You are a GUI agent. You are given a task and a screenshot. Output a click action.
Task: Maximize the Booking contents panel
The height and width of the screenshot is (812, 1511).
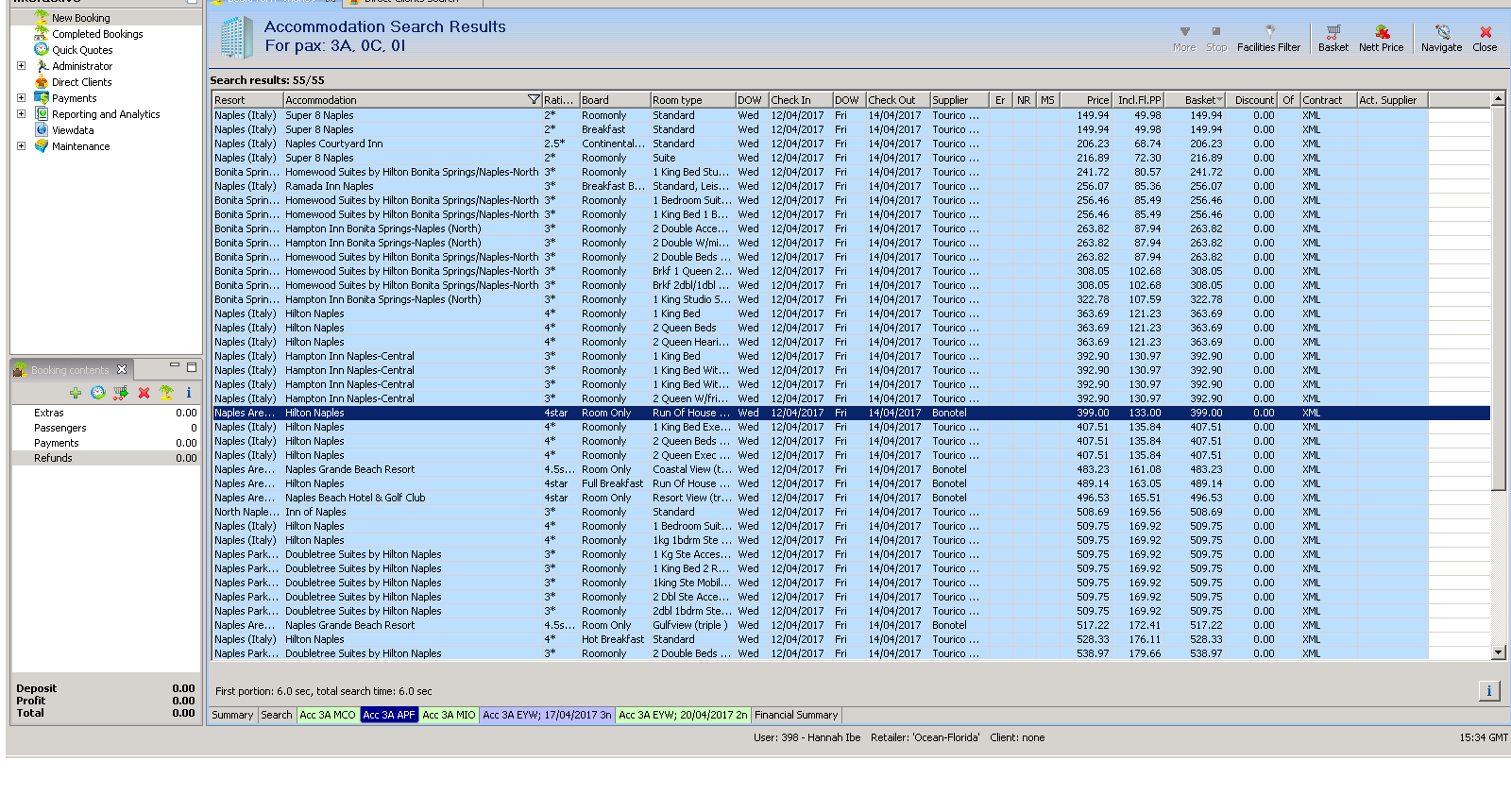[192, 367]
